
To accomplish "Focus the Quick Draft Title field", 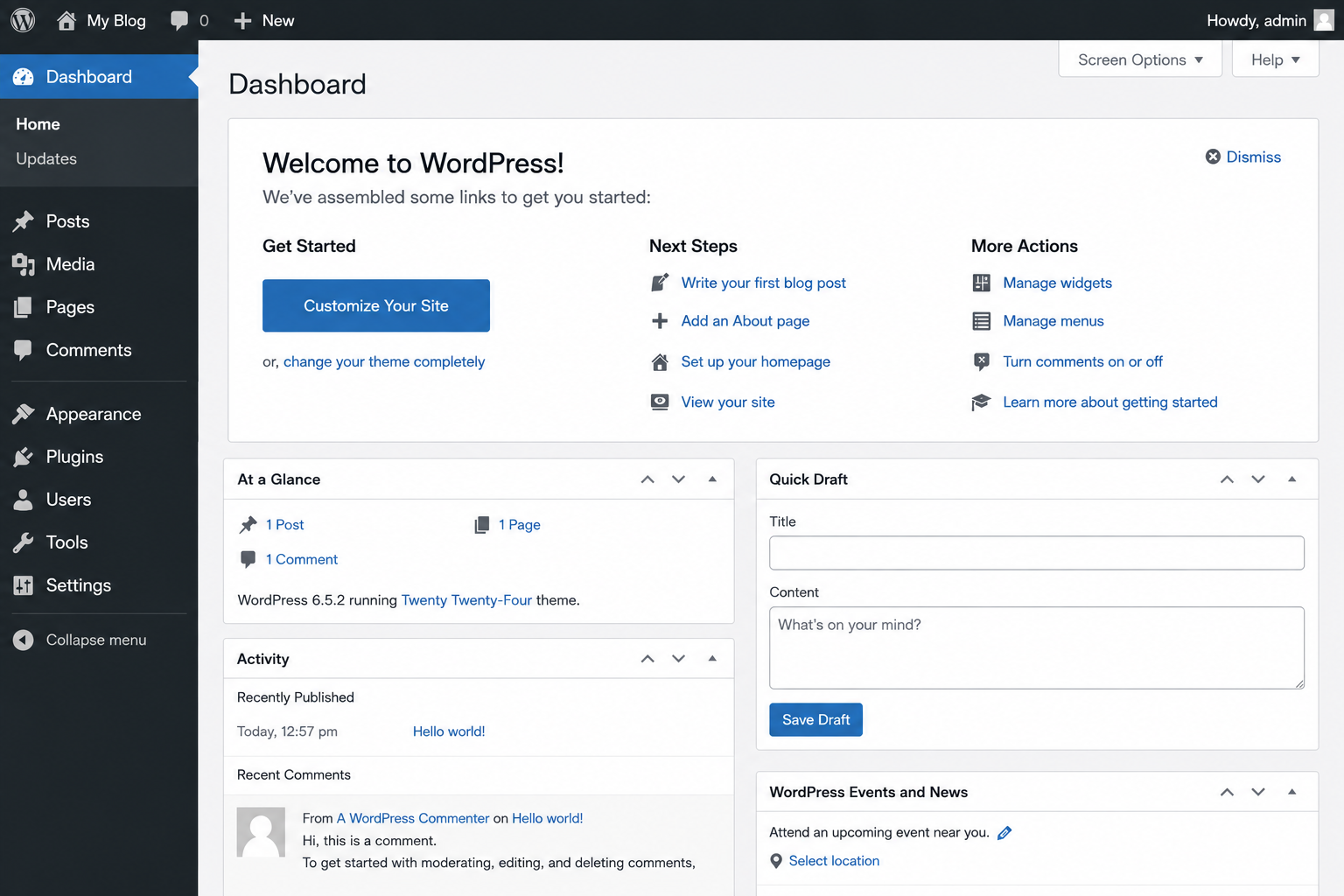I will pos(1037,553).
